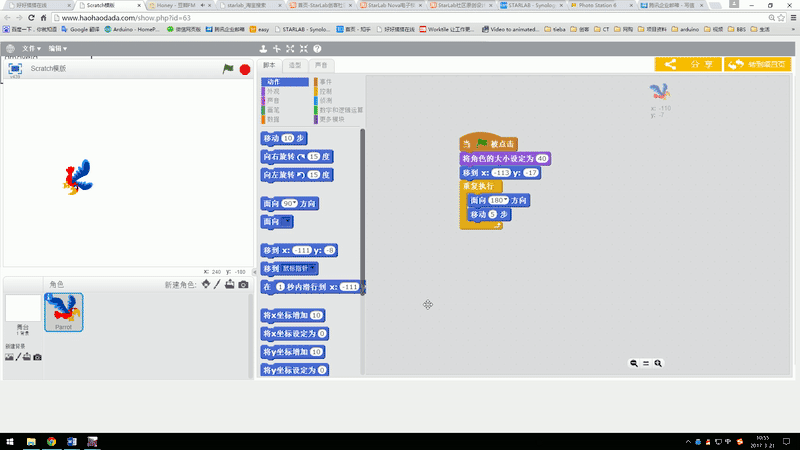Open the 文件 menu dropdown
This screenshot has height=450, width=800.
click(31, 48)
